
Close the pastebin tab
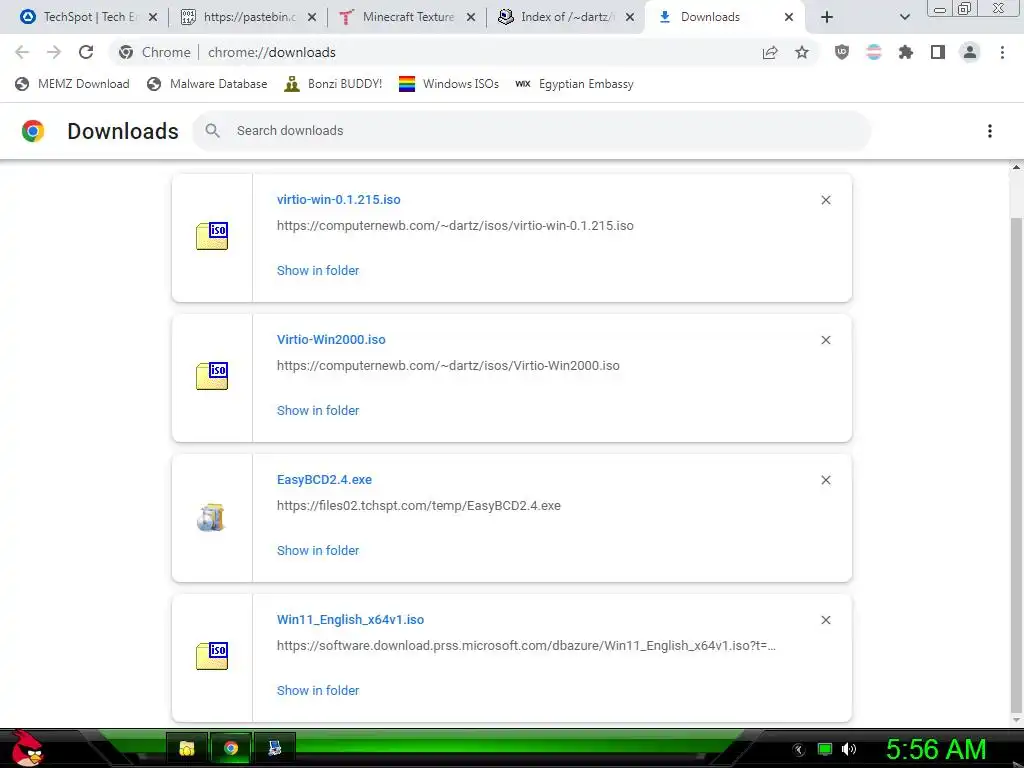(312, 17)
